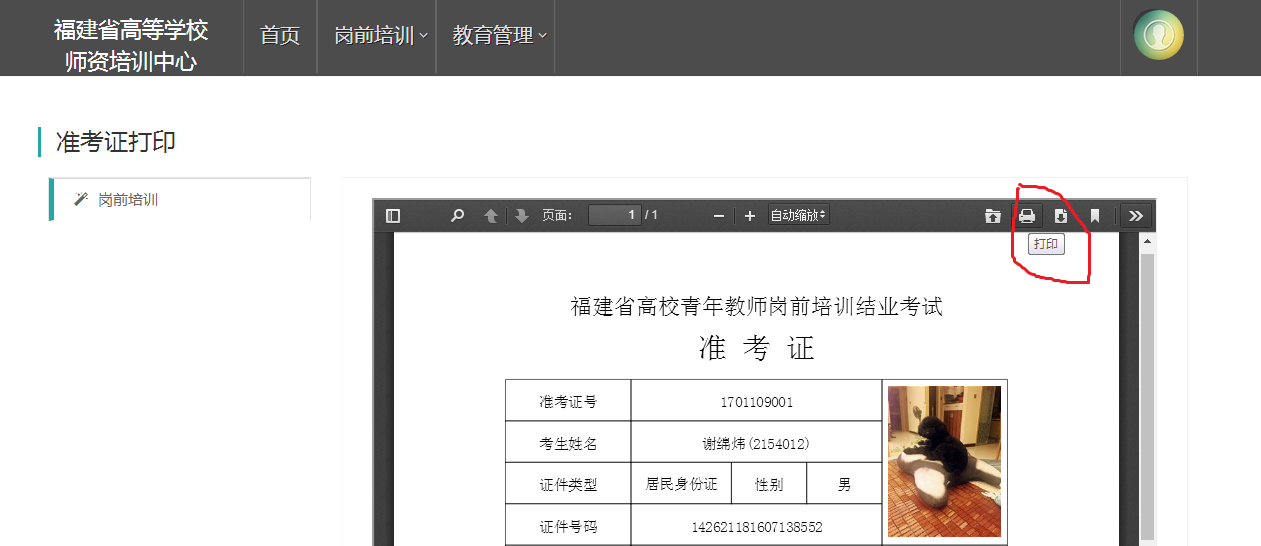Viewport: 1261px width, 546px height.
Task: Zoom out with the minus button
Action: (718, 216)
